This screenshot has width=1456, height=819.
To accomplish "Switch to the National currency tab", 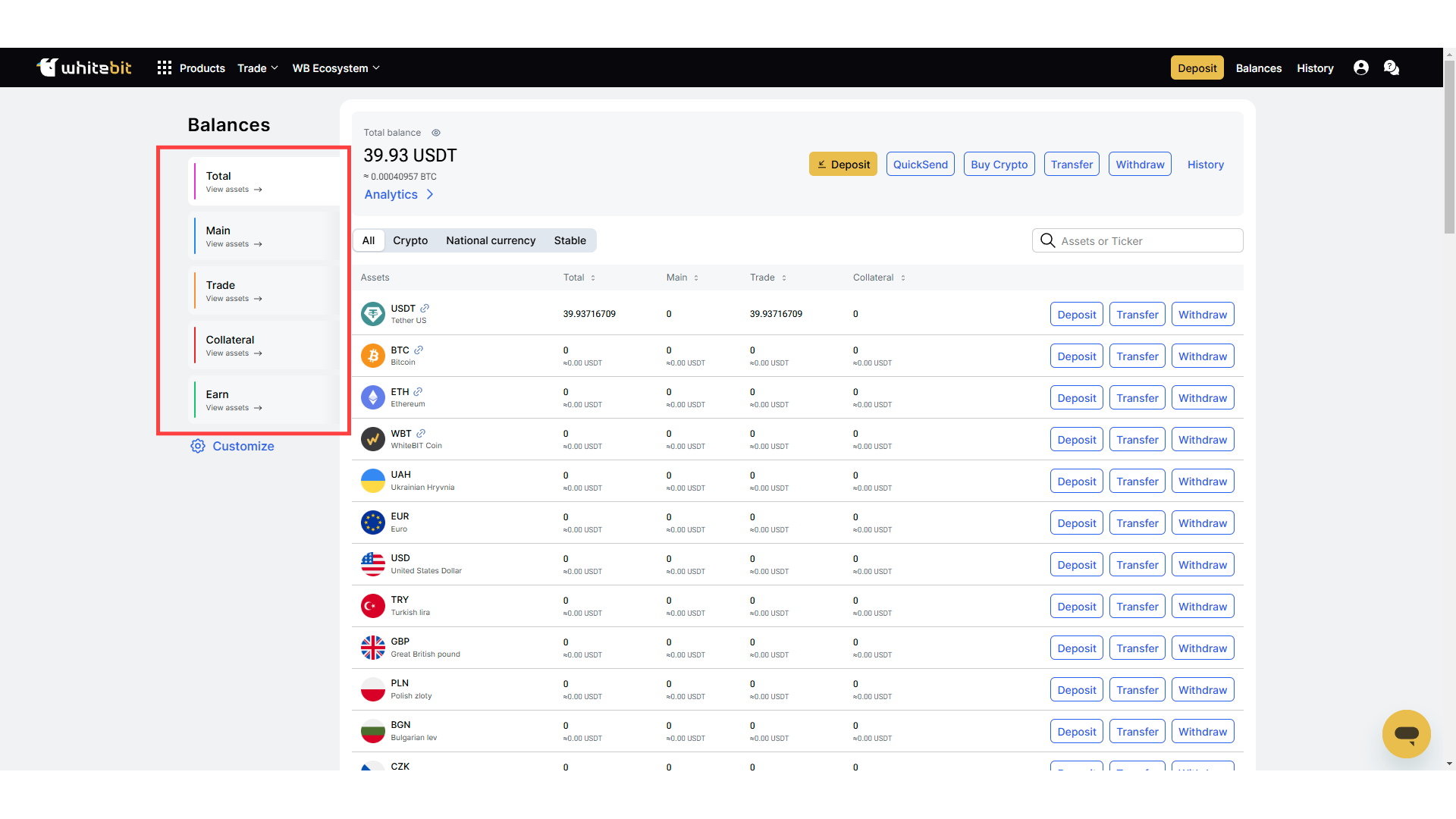I will 491,240.
